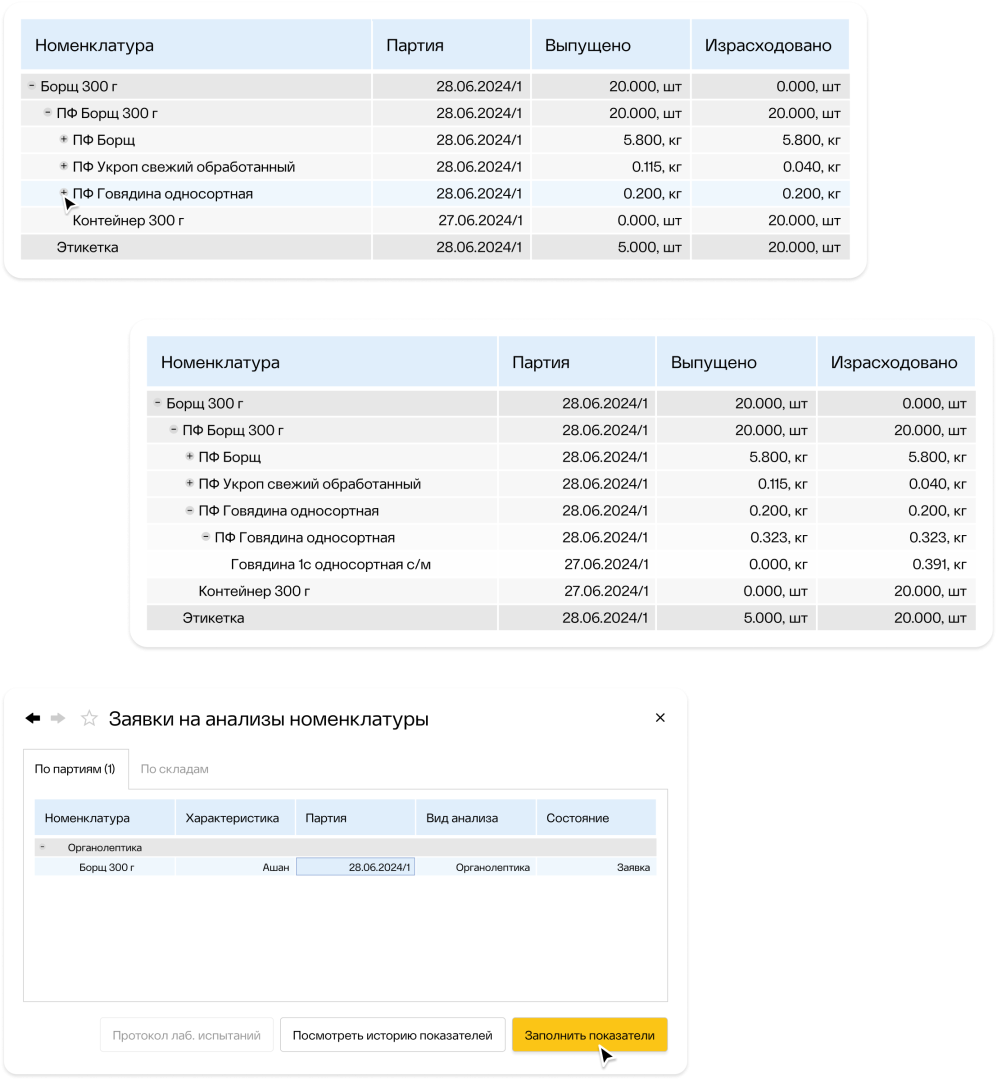997x1080 pixels.
Task: Click Номенклатура column header in the top table
Action: [196, 45]
